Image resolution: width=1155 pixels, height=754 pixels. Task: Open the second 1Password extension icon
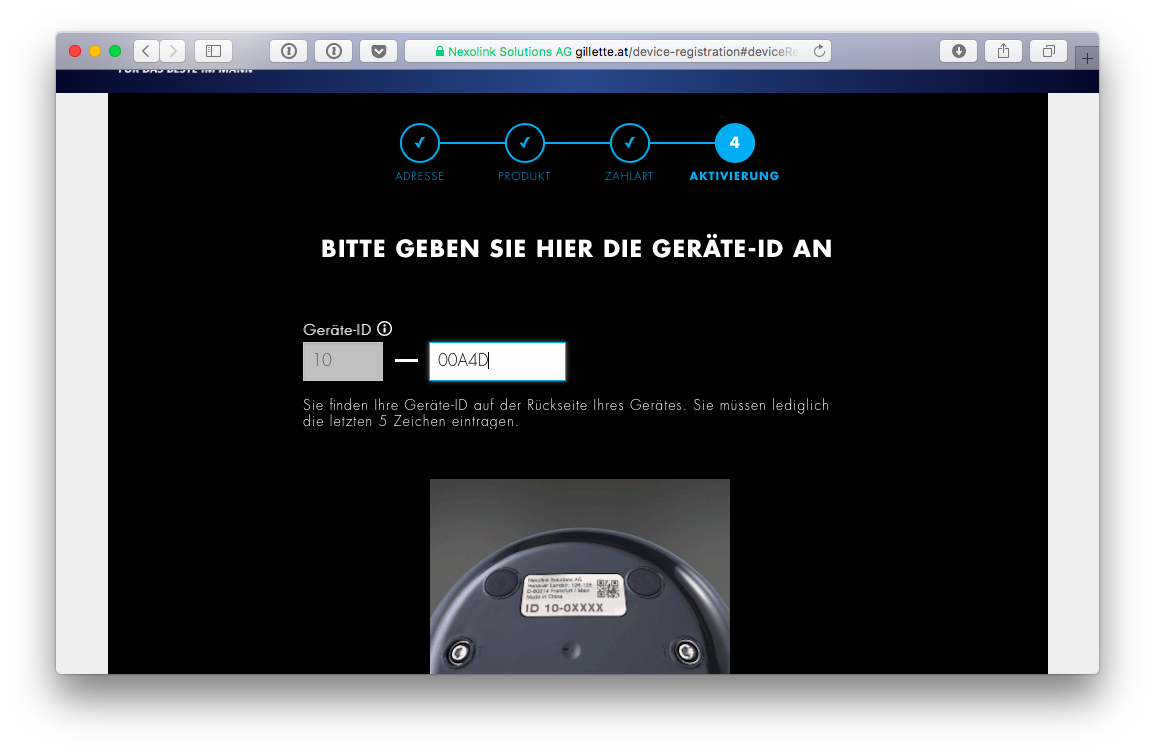point(334,51)
